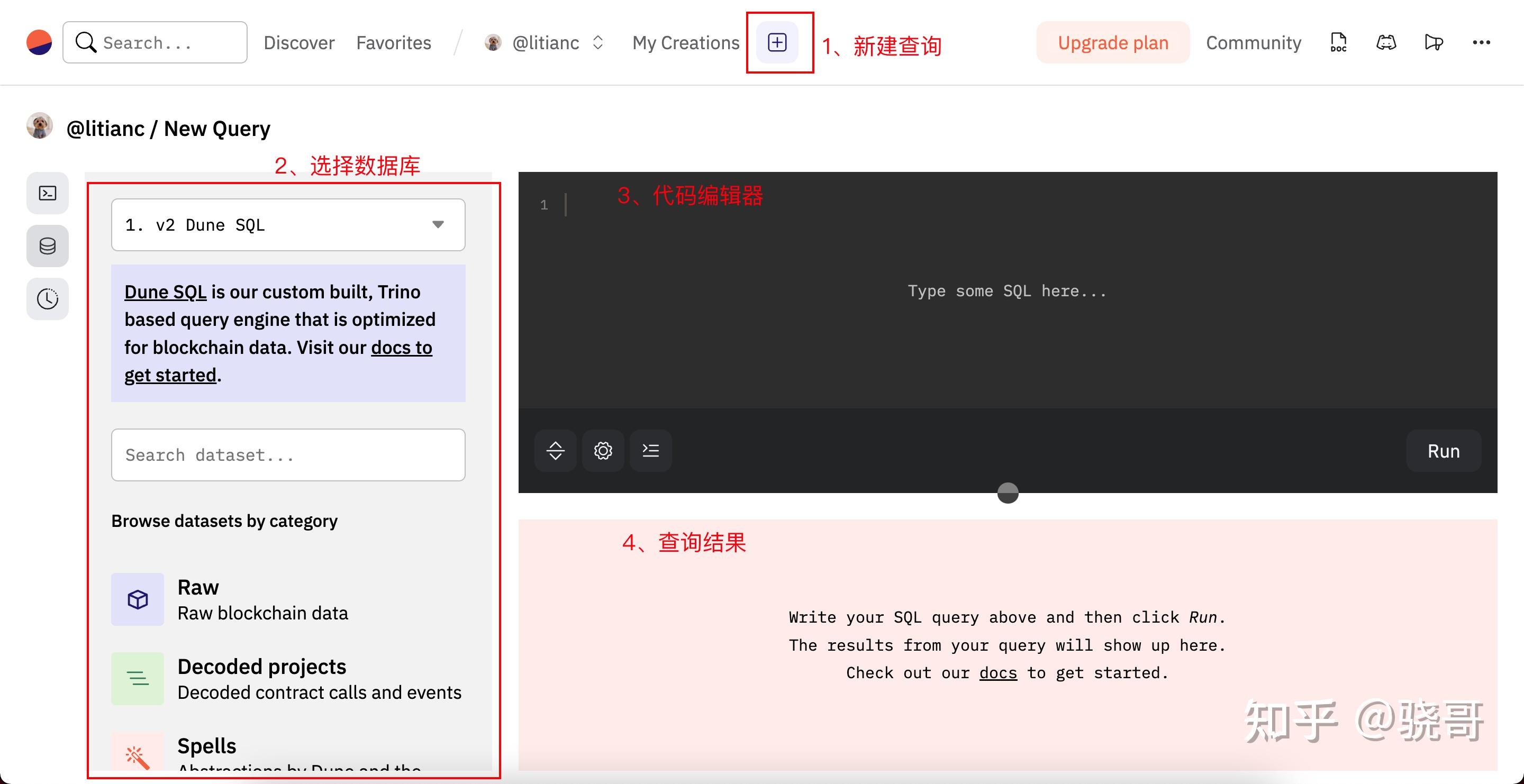
Task: Select the database explorer sidebar icon
Action: (47, 246)
